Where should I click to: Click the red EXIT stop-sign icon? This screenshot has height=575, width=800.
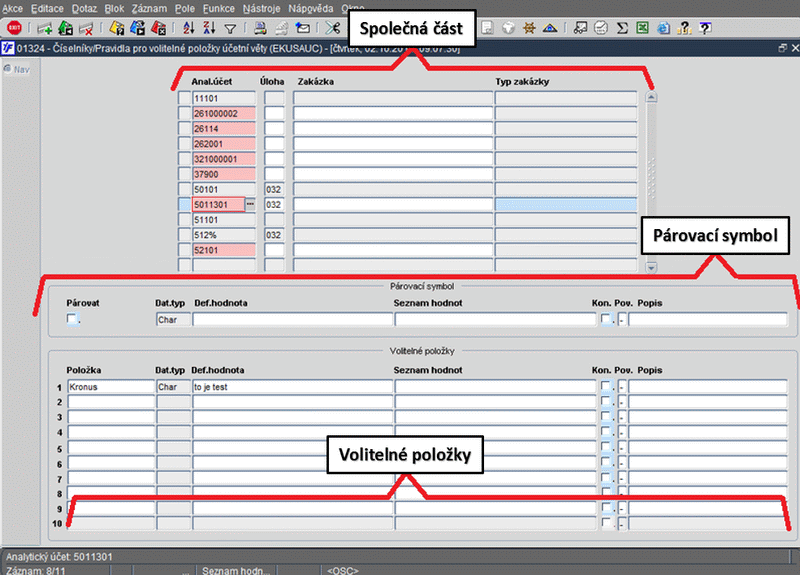14,28
